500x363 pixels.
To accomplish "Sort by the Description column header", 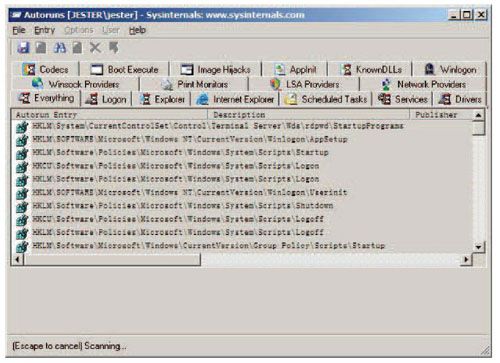I will coord(308,115).
